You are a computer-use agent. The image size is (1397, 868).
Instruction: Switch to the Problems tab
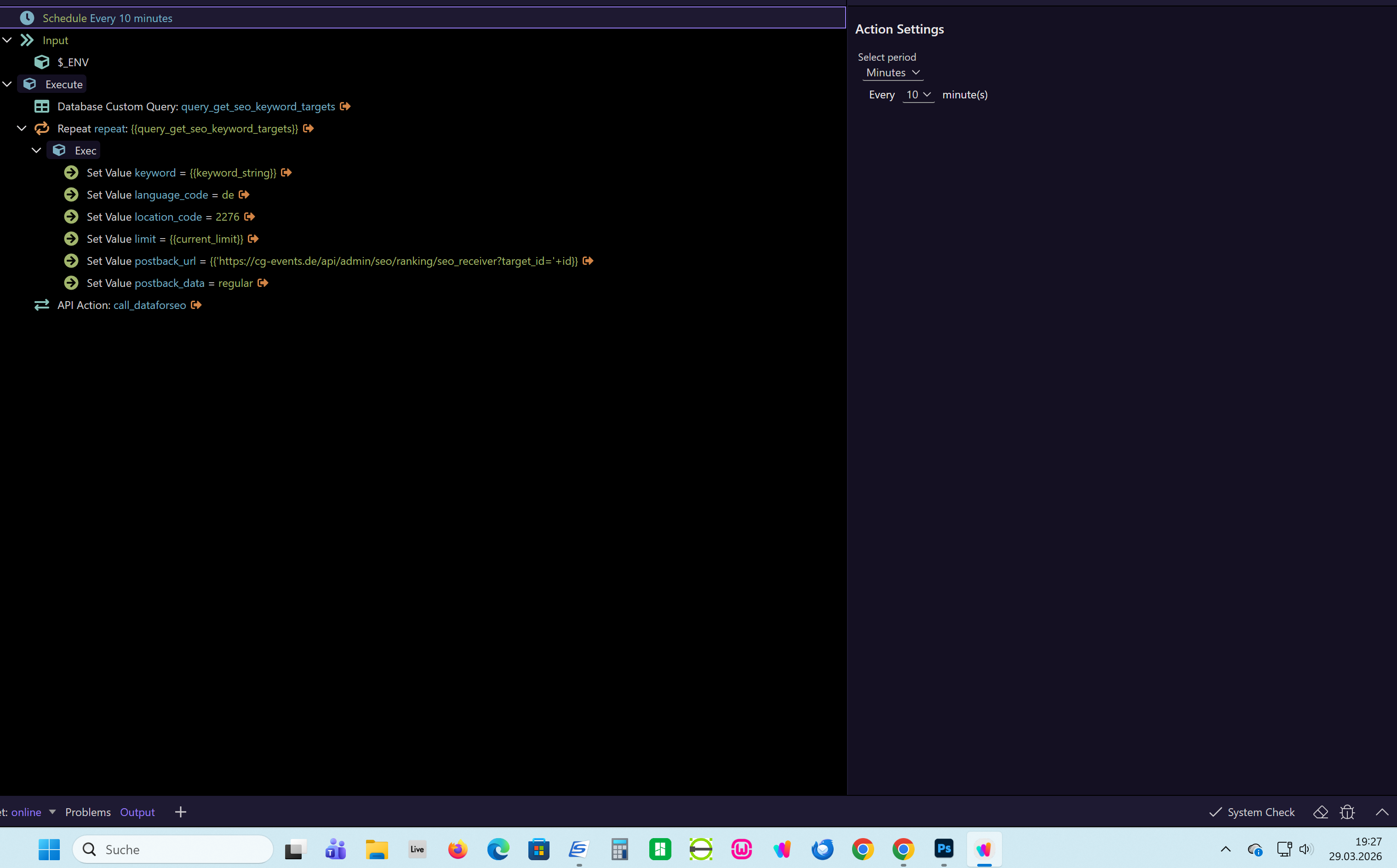tap(88, 812)
